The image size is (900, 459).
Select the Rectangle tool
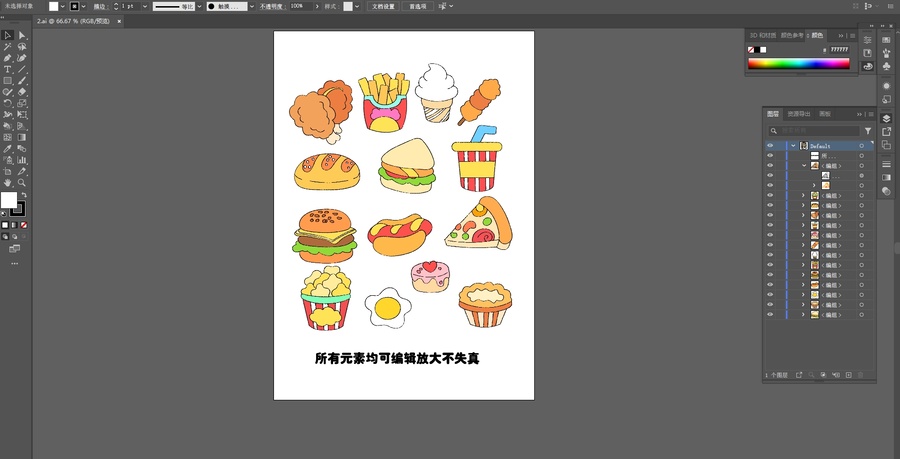(7, 81)
